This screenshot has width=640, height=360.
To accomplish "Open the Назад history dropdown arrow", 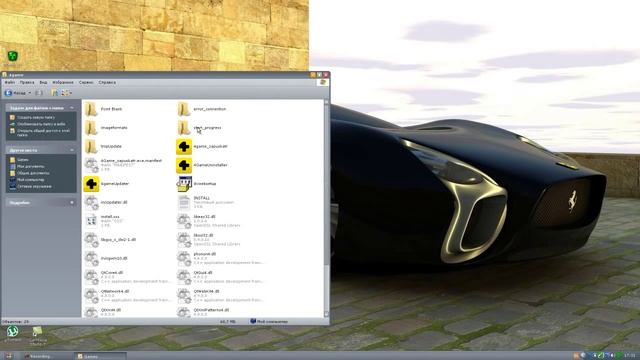I will point(29,93).
